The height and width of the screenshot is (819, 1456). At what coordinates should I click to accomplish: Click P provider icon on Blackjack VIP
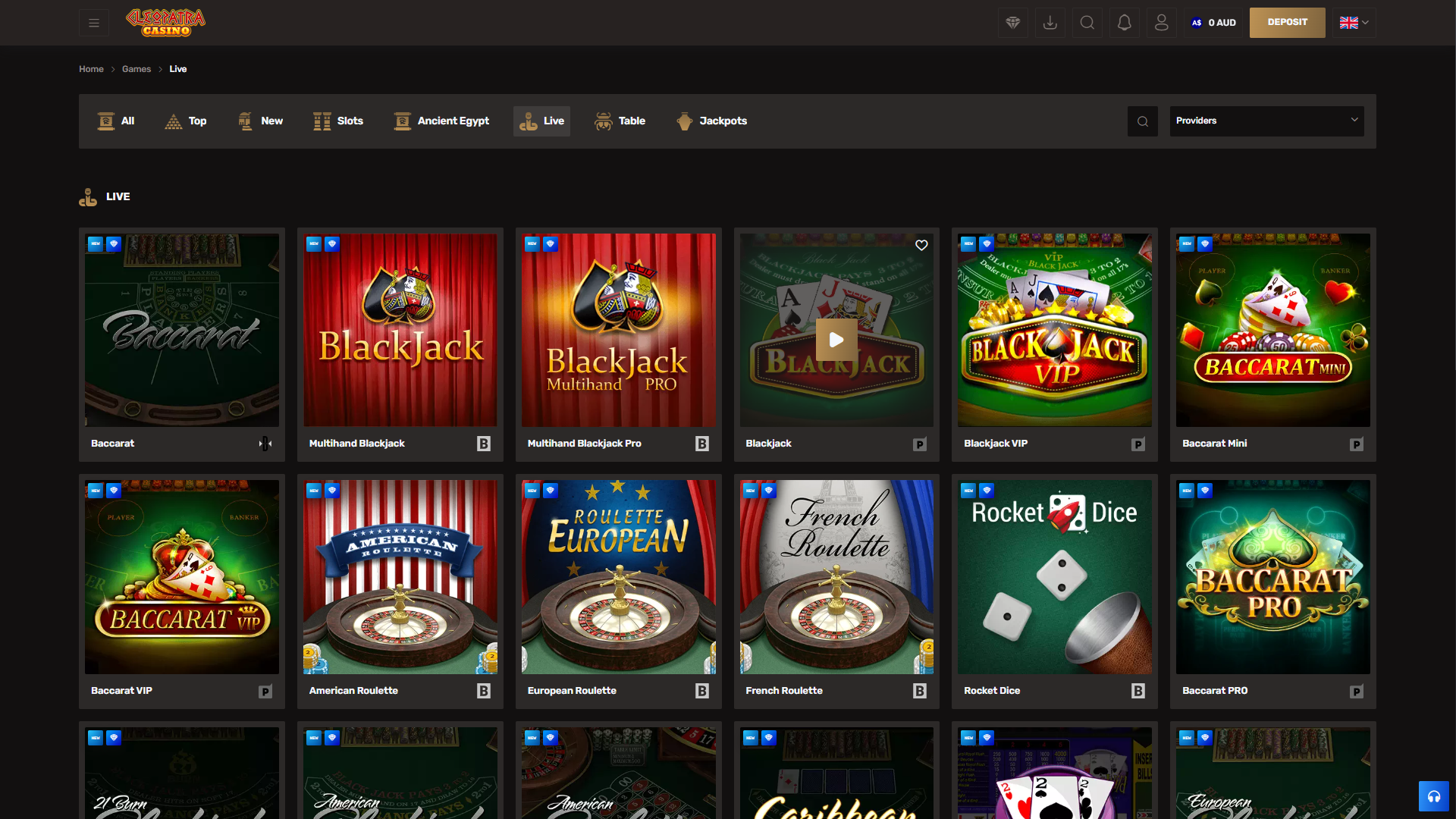coord(1138,444)
